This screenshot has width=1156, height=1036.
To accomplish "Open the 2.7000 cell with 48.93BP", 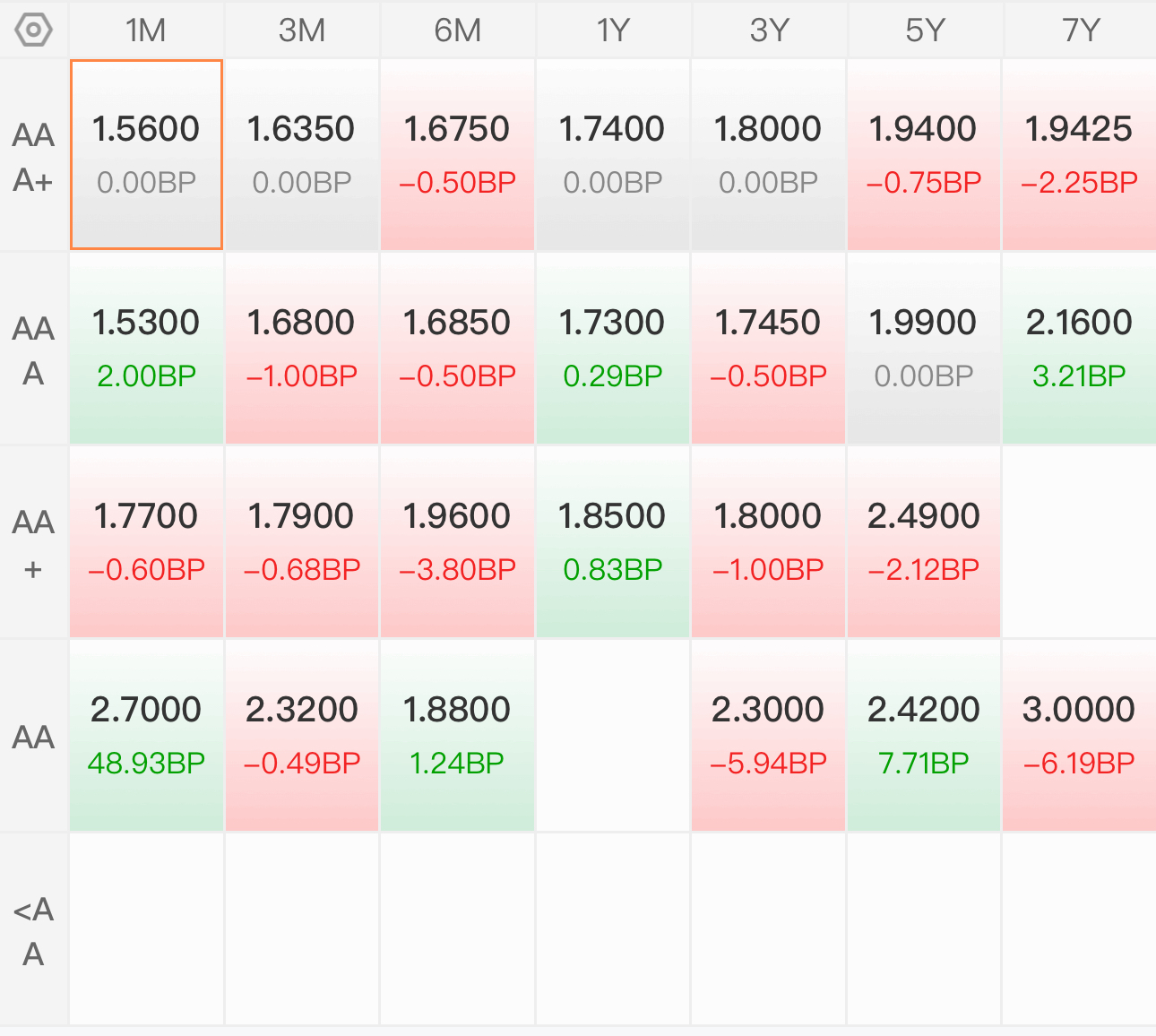I will pos(146,736).
